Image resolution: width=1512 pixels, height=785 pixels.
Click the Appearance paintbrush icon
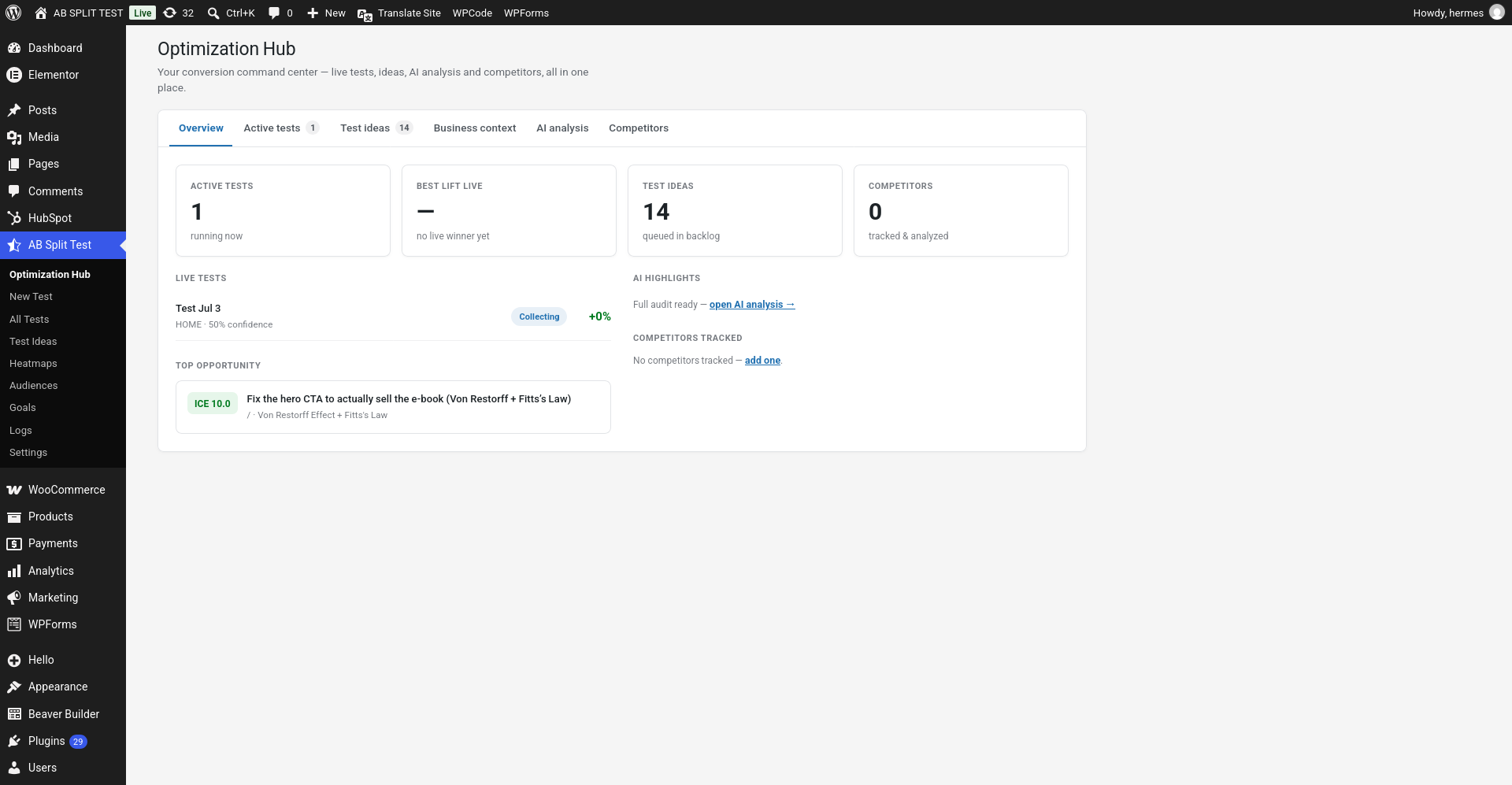[14, 687]
